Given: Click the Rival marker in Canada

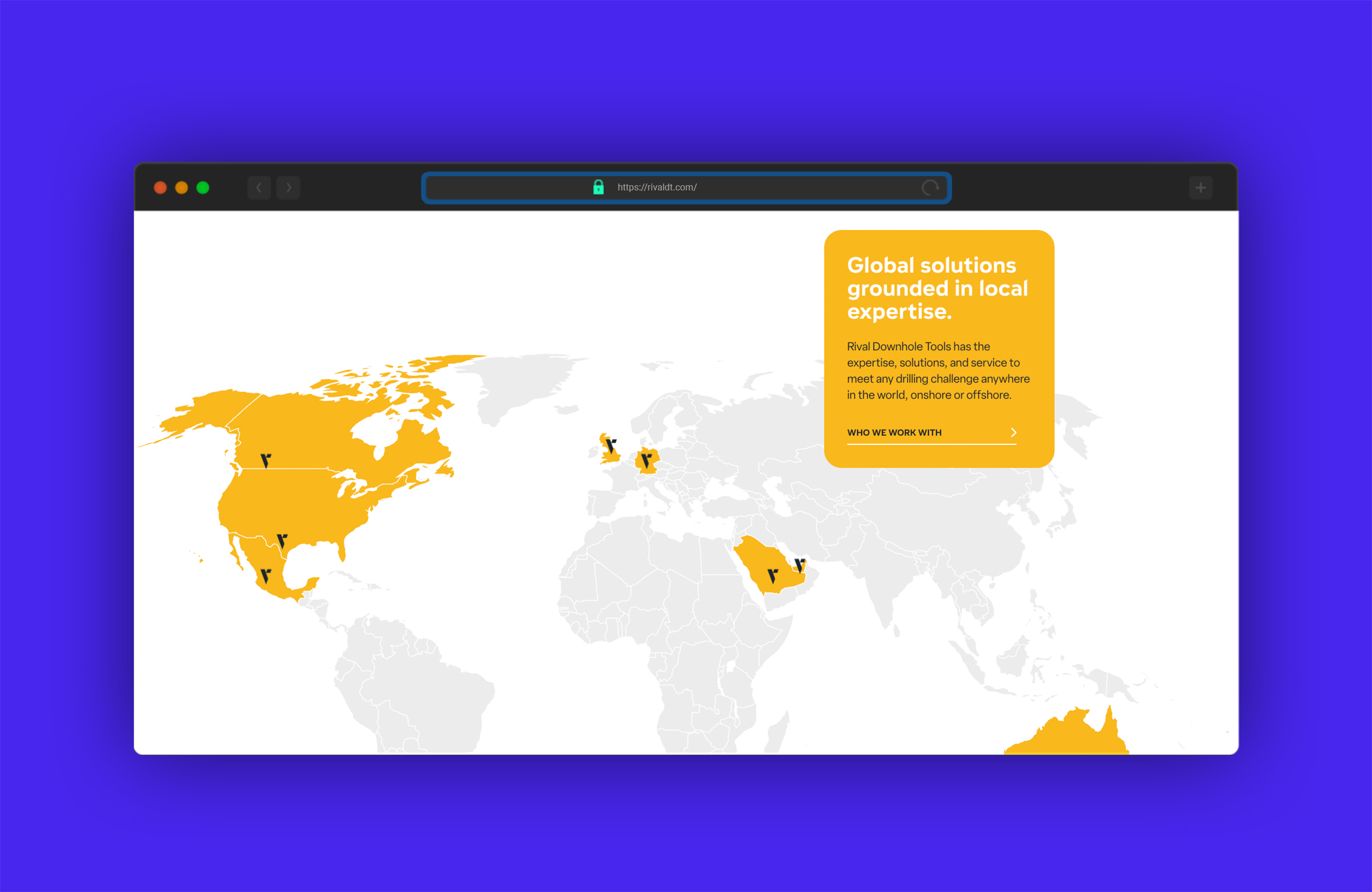Looking at the screenshot, I should [x=266, y=460].
